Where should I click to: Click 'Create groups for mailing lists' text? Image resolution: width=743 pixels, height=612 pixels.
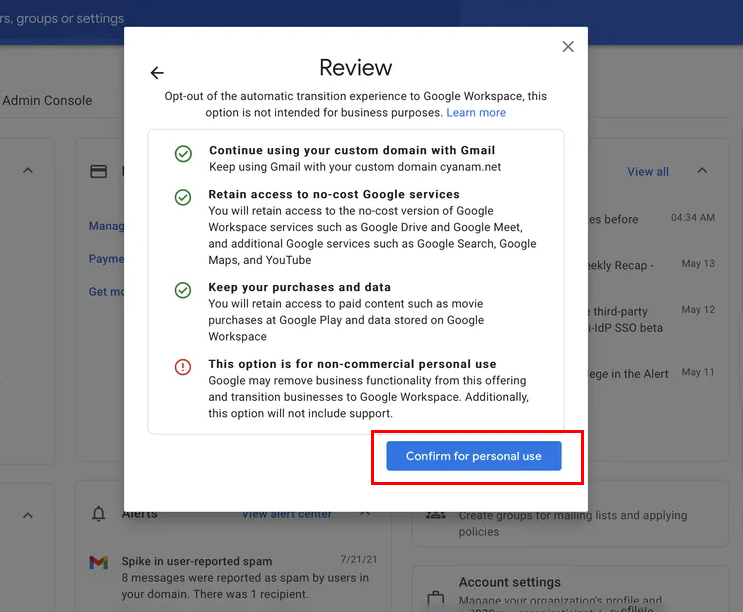pos(572,523)
